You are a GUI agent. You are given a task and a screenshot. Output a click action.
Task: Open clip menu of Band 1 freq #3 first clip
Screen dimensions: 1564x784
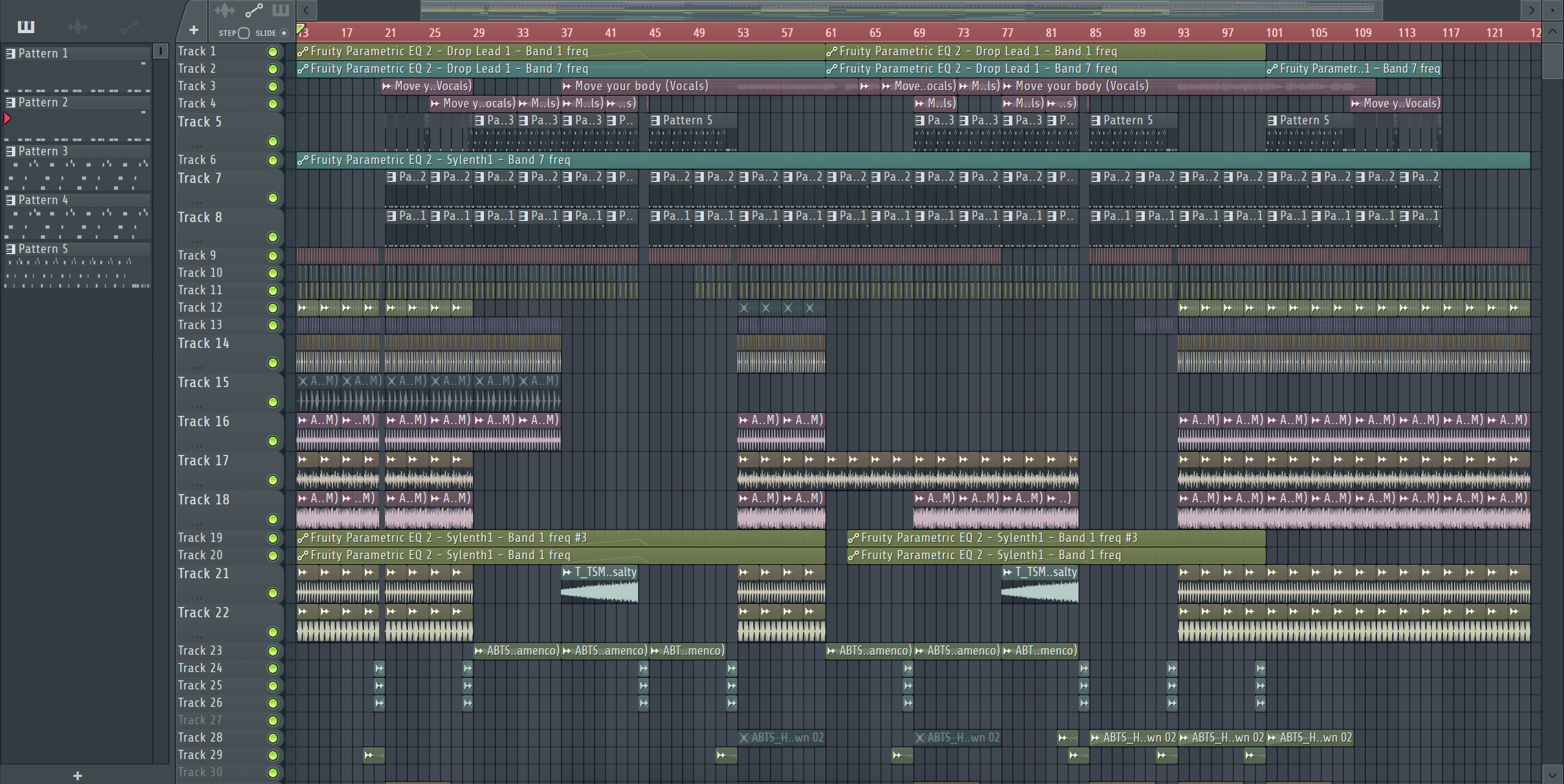303,538
